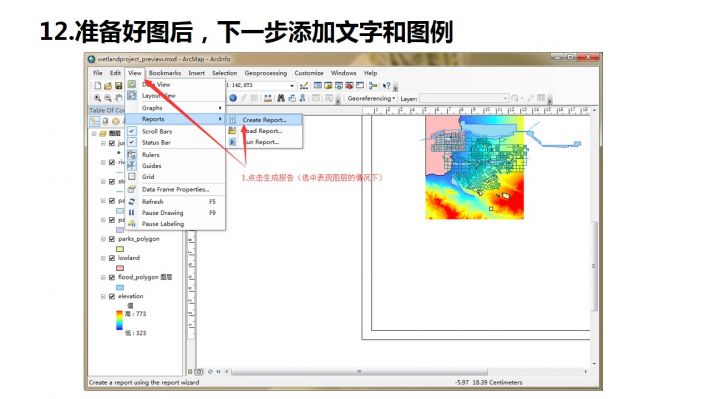Click the Save disk icon

point(118,86)
